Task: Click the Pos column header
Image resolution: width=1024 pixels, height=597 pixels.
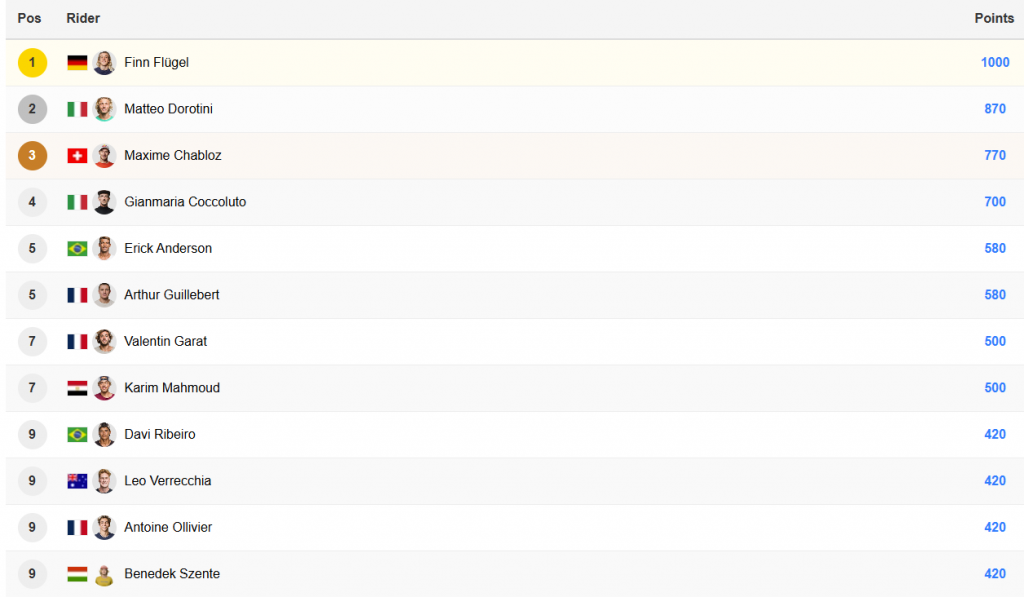Action: click(29, 19)
